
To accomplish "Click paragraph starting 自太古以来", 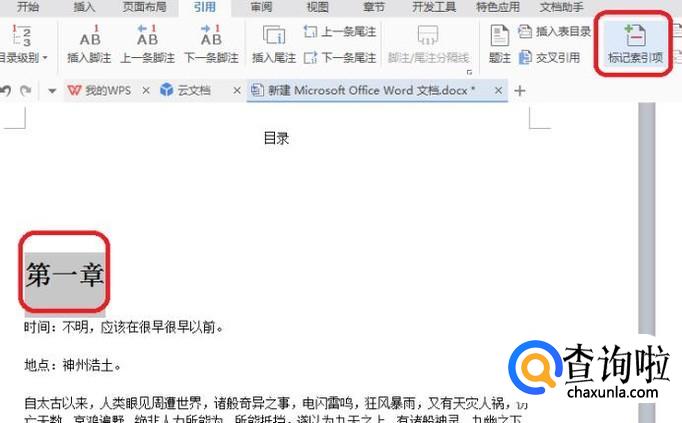I will (275, 411).
